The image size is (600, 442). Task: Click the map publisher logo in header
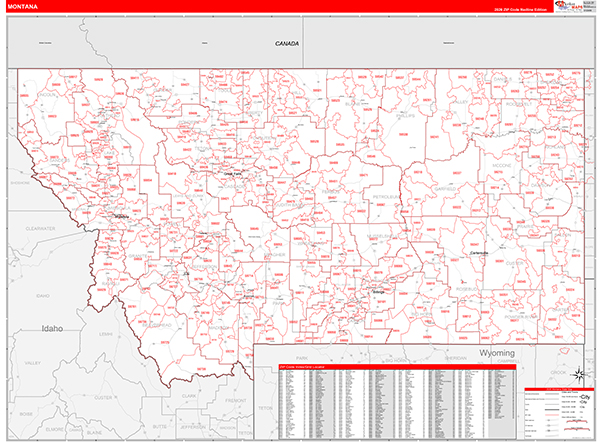click(x=569, y=7)
